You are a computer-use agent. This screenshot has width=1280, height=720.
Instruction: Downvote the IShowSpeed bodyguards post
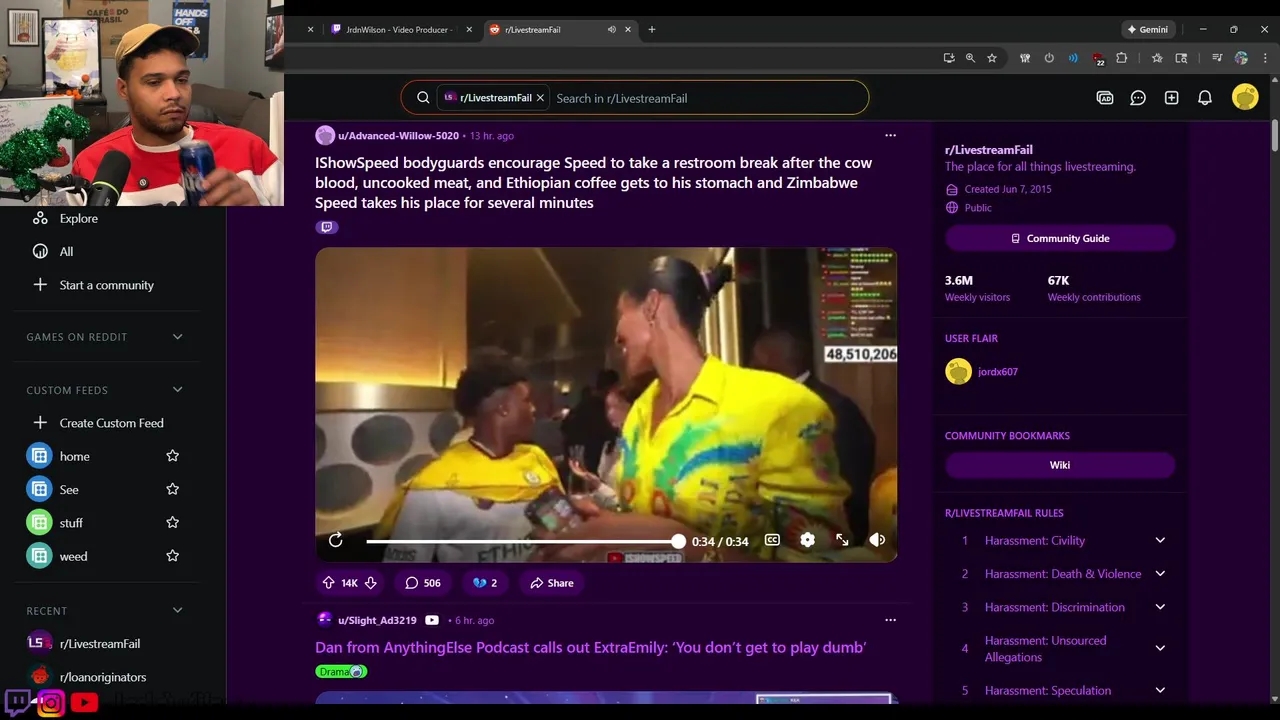[x=370, y=583]
